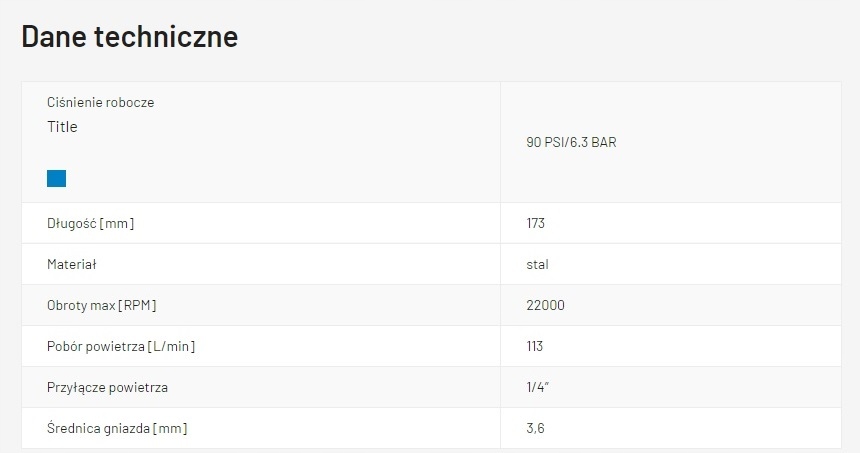Click the length value 173

tap(535, 223)
